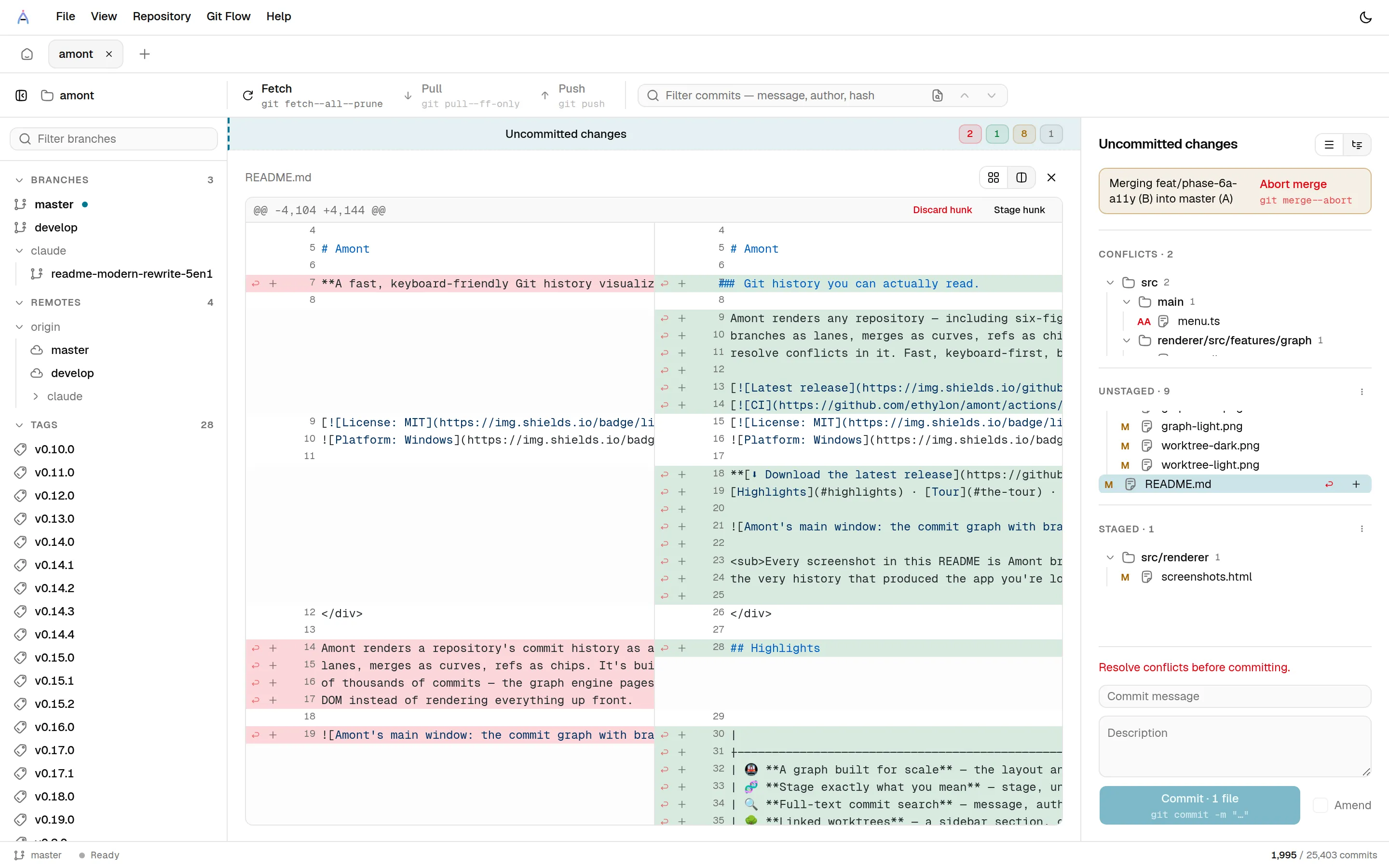Viewport: 1389px width, 868px height.
Task: Toggle dark mode with the moon icon
Action: [1365, 17]
